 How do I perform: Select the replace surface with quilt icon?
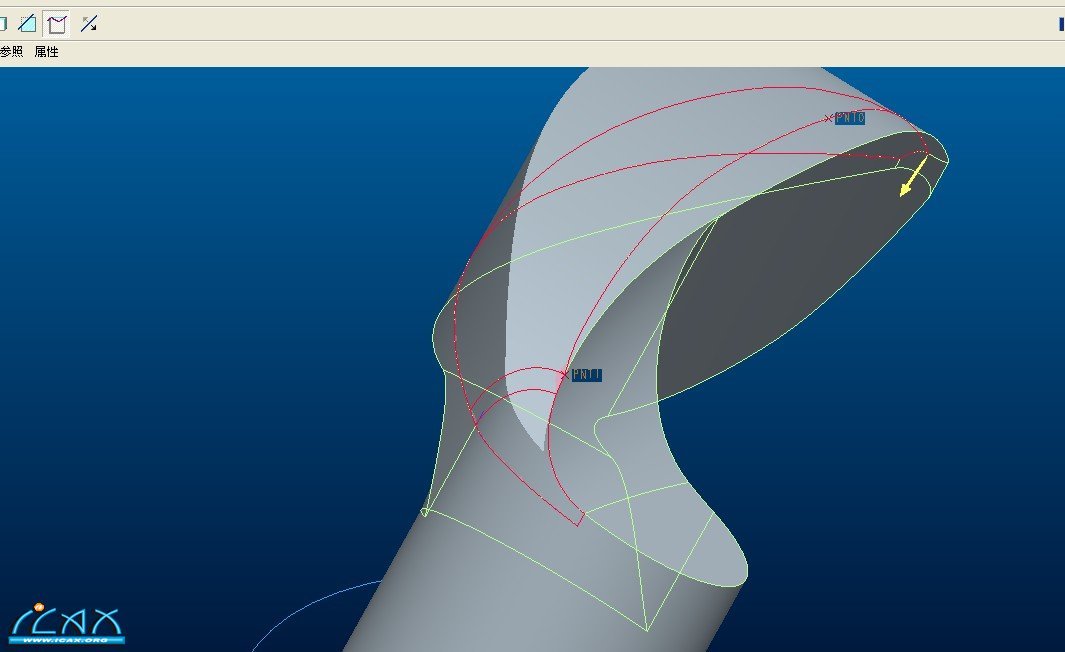(56, 24)
